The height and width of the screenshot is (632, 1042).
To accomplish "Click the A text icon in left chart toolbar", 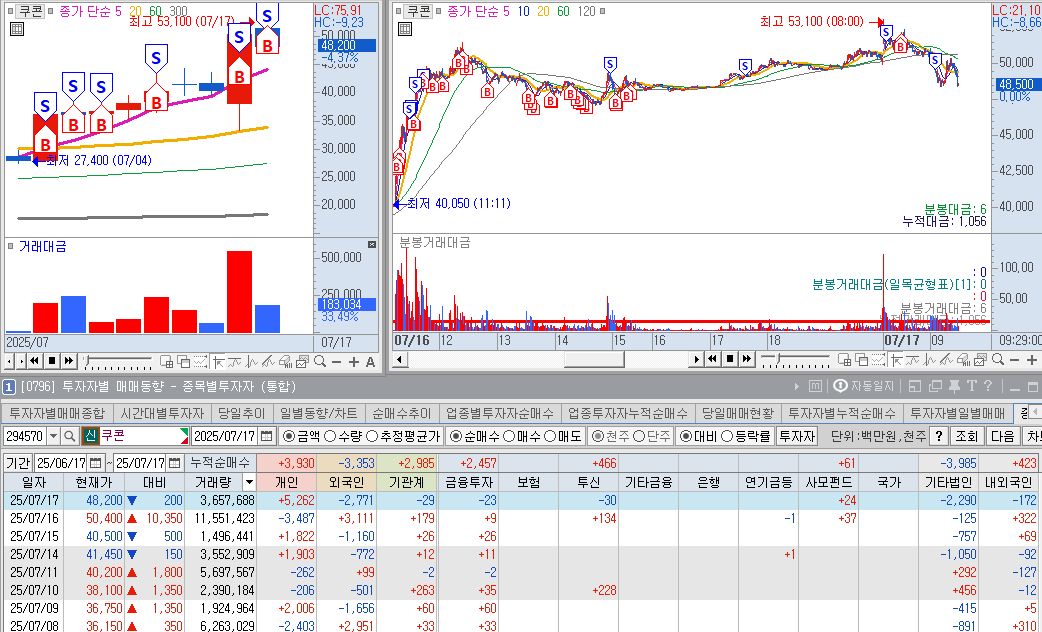I will [x=370, y=362].
